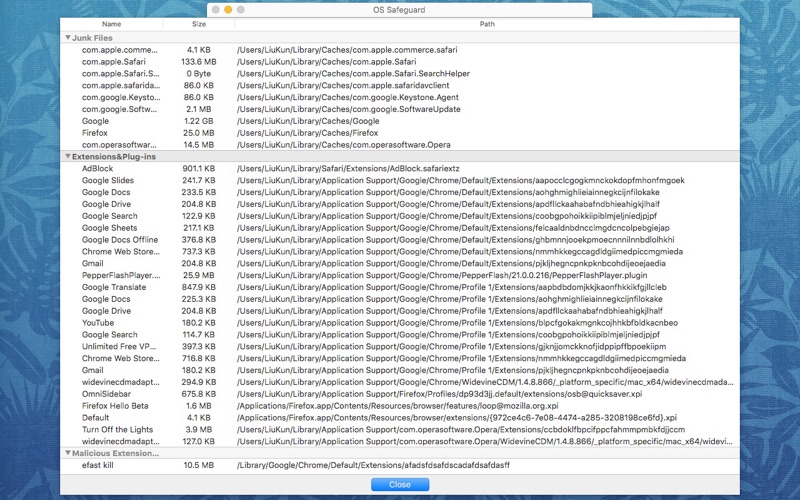Click the loop@mozilla.org.xpi path

tap(397, 406)
